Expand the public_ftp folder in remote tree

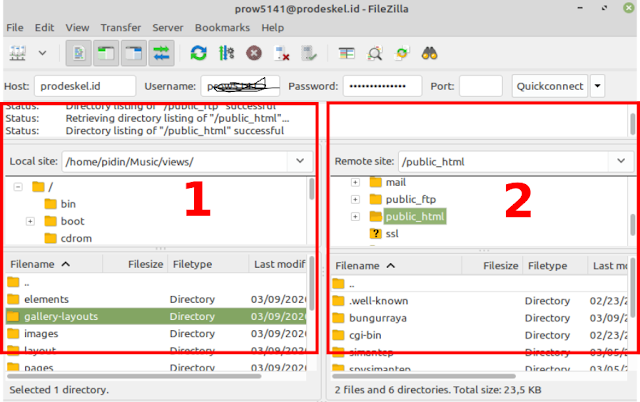click(x=356, y=199)
